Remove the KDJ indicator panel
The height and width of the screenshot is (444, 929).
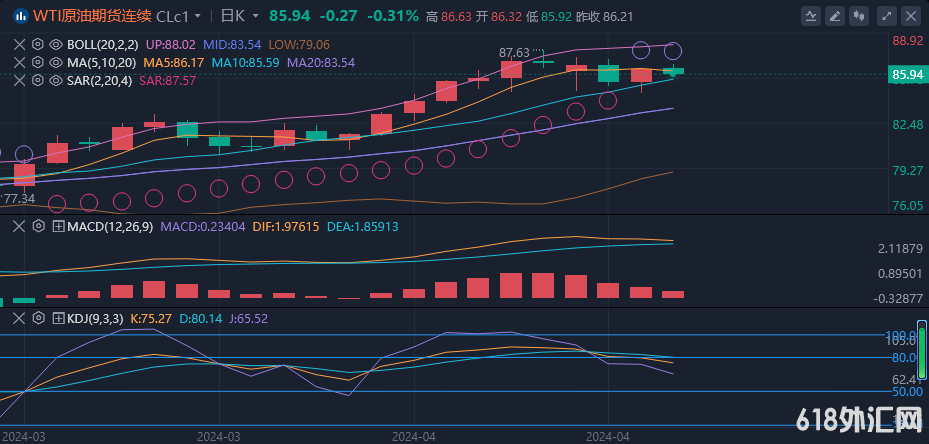tap(20, 319)
